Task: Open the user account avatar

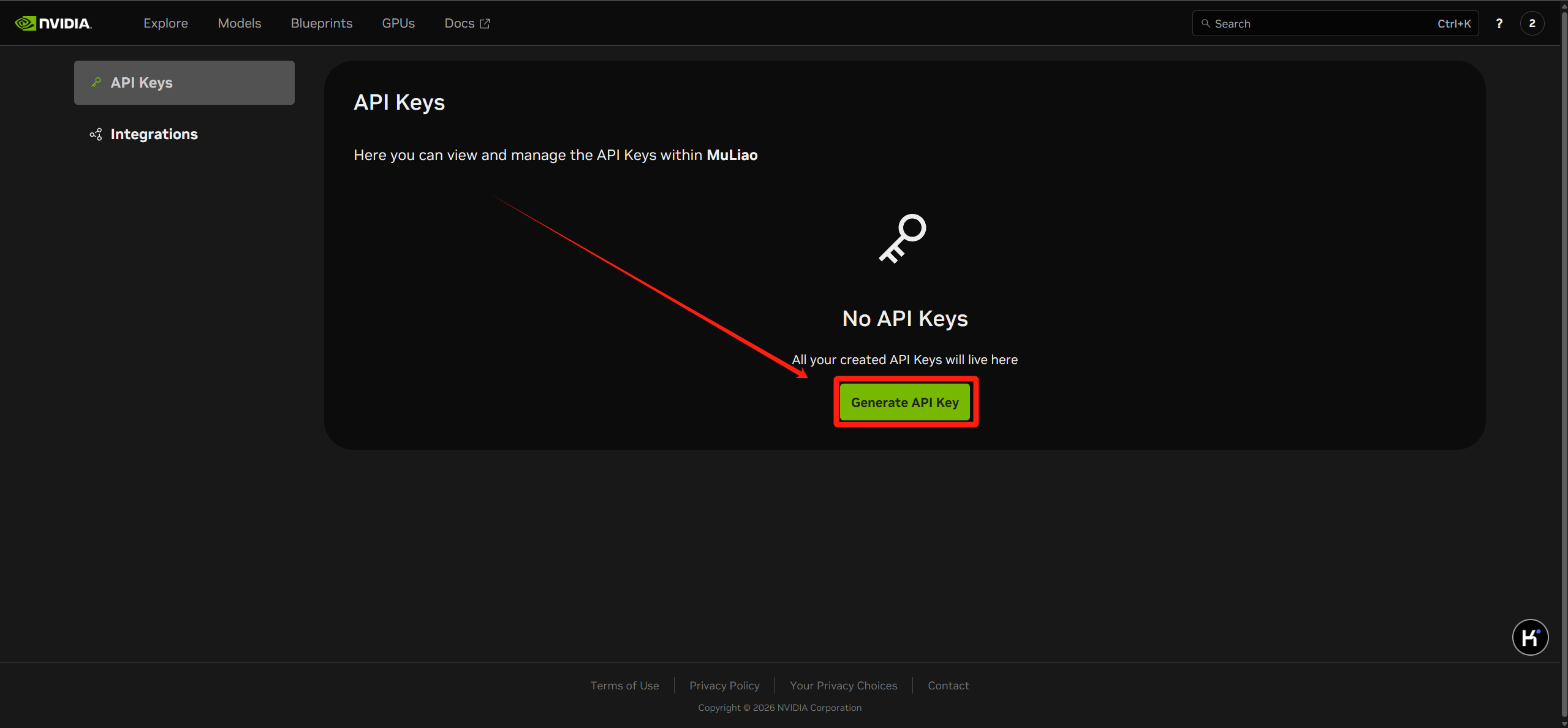Action: click(x=1532, y=23)
